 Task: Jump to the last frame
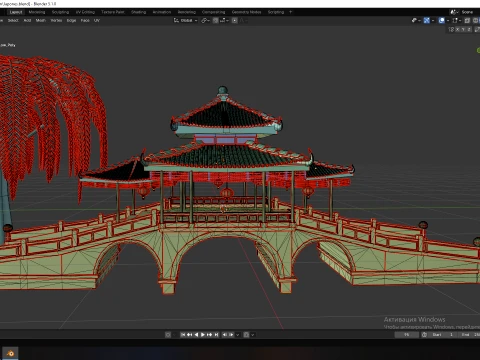click(x=216, y=335)
